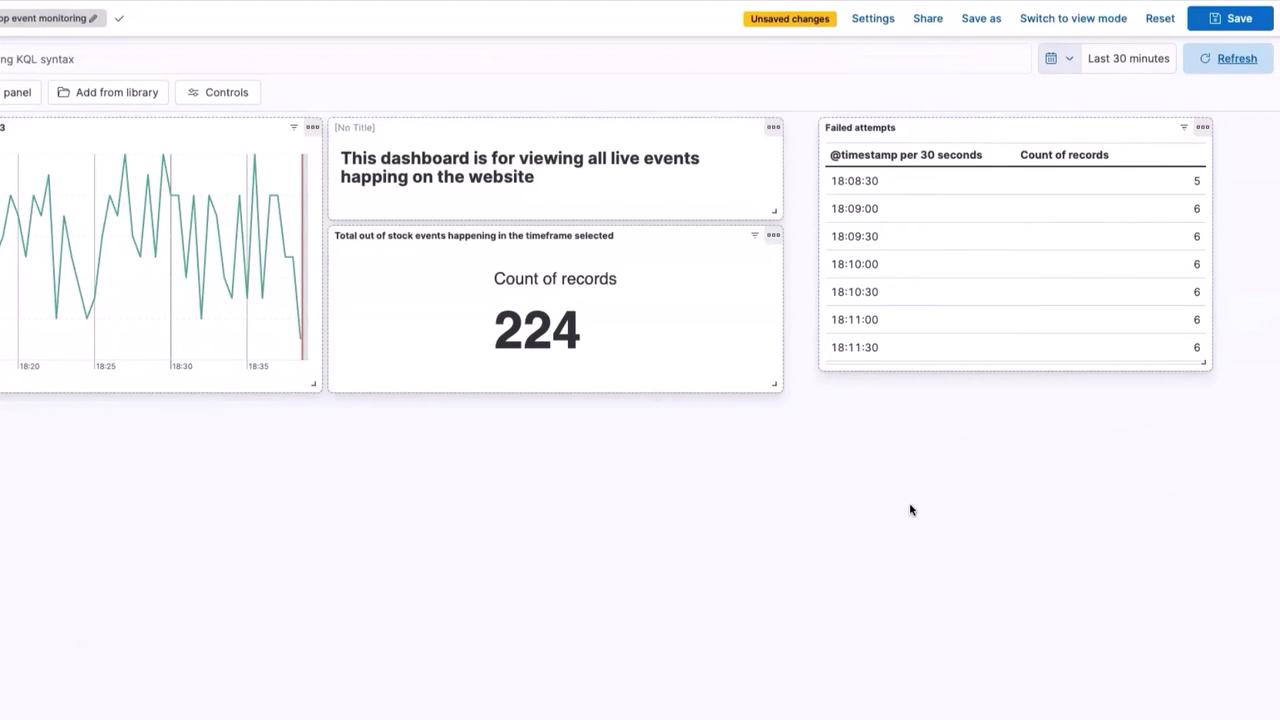Open the Share menu
The height and width of the screenshot is (720, 1280).
click(928, 18)
